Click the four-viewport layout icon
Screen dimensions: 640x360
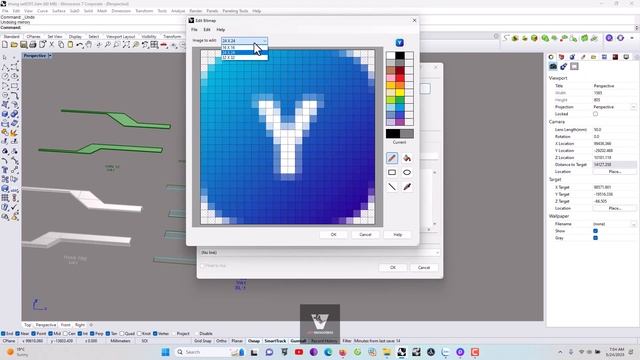click(154, 44)
